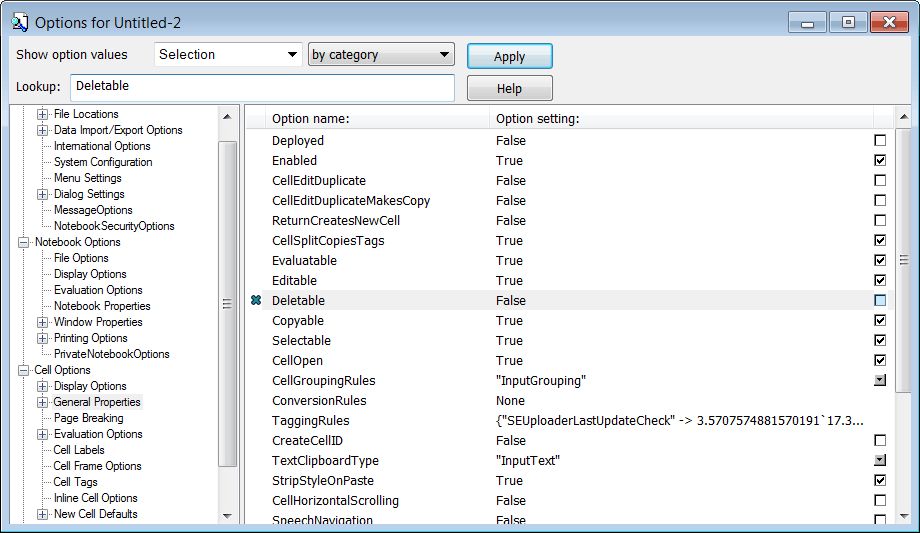This screenshot has width=920, height=533.
Task: Expand the Data Import/Export Options node
Action: 42,130
